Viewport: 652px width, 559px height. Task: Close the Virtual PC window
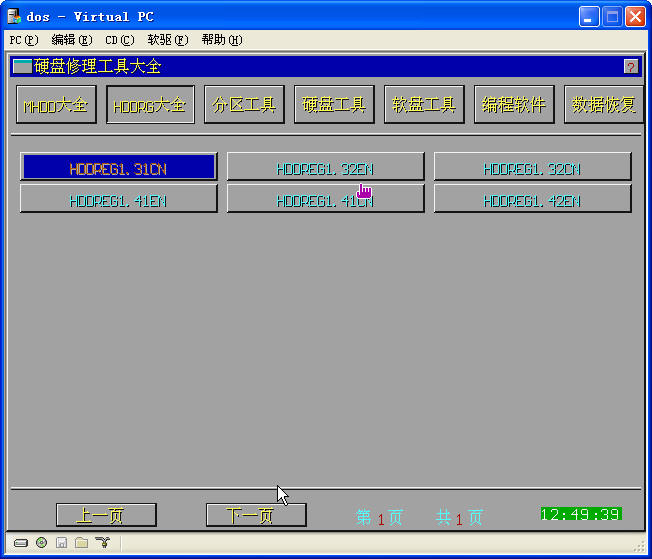pyautogui.click(x=635, y=17)
